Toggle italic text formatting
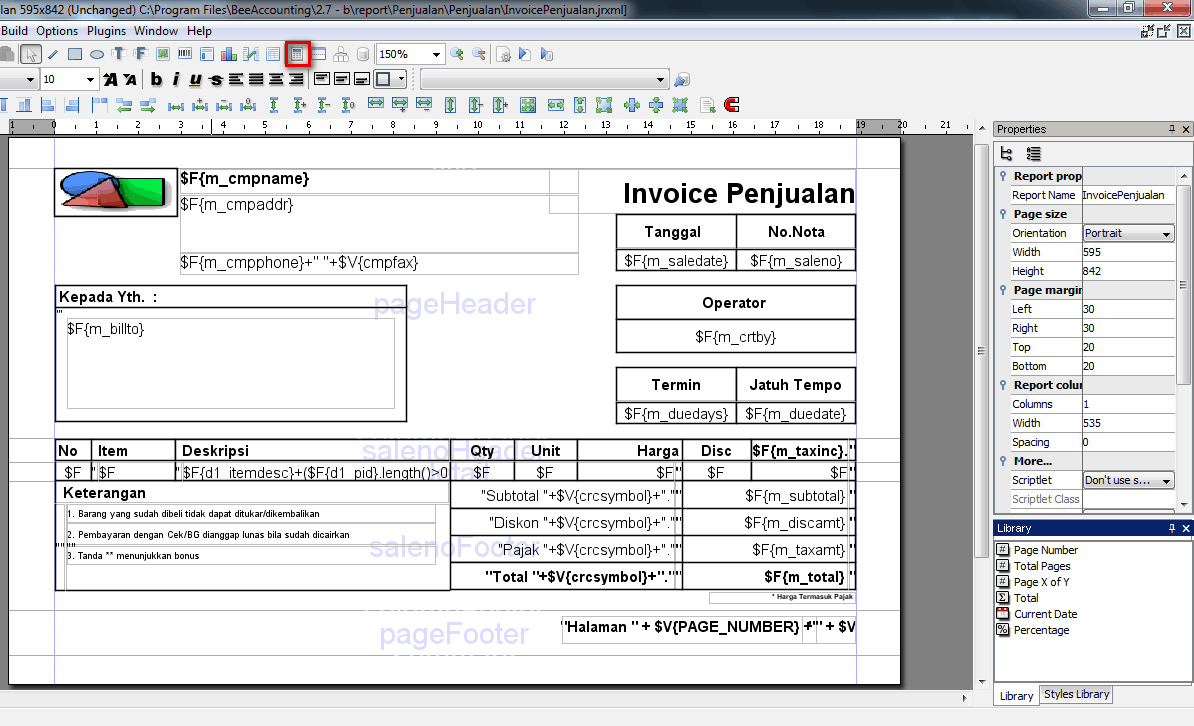The width and height of the screenshot is (1194, 726). [177, 79]
